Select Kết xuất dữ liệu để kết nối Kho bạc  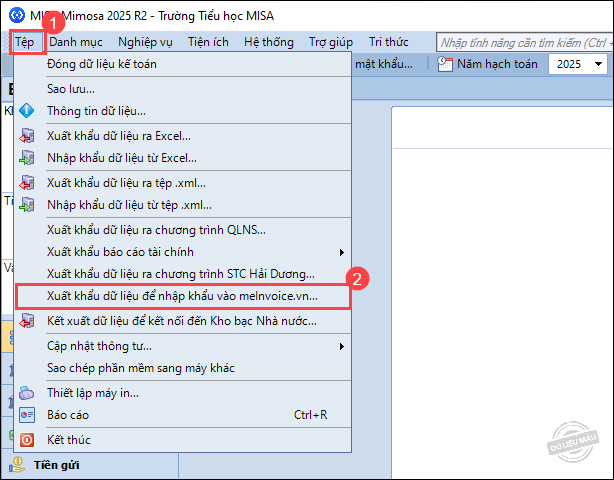click(x=182, y=321)
